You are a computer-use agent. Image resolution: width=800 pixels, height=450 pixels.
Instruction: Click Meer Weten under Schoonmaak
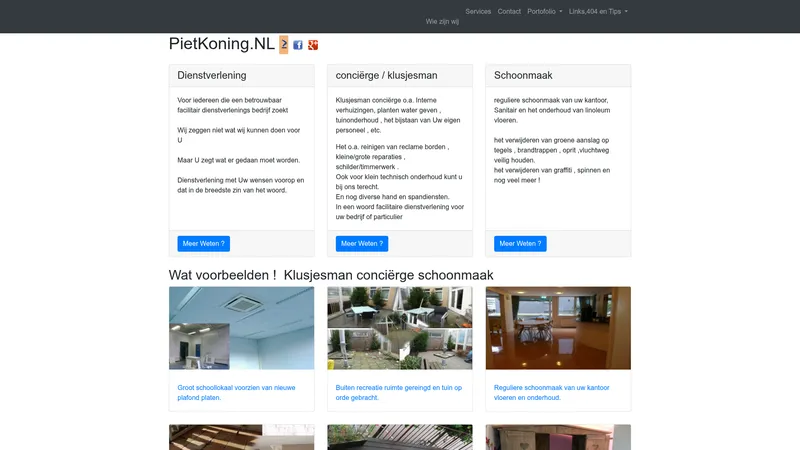(520, 243)
